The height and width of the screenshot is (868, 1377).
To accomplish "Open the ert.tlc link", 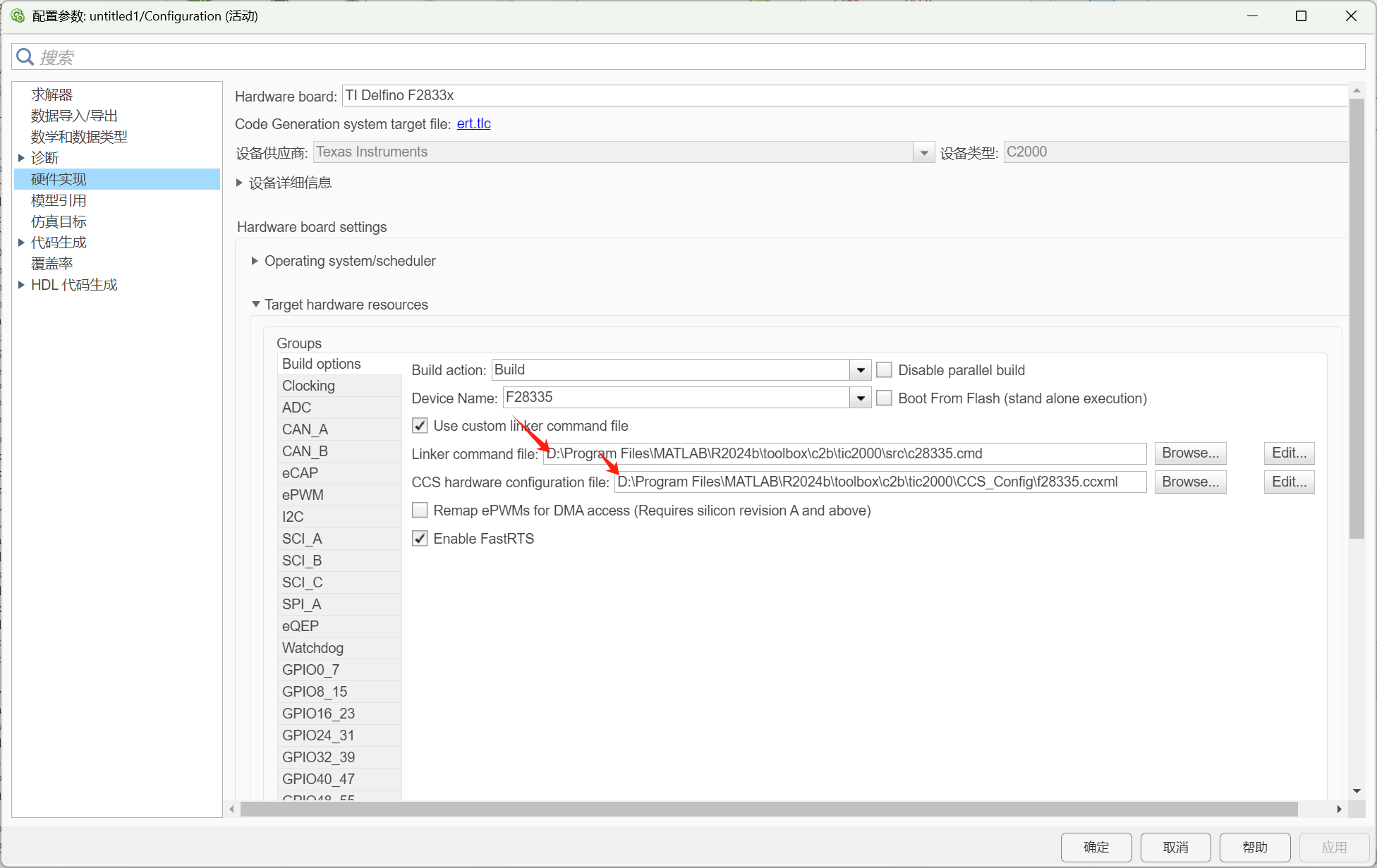I will coord(473,124).
